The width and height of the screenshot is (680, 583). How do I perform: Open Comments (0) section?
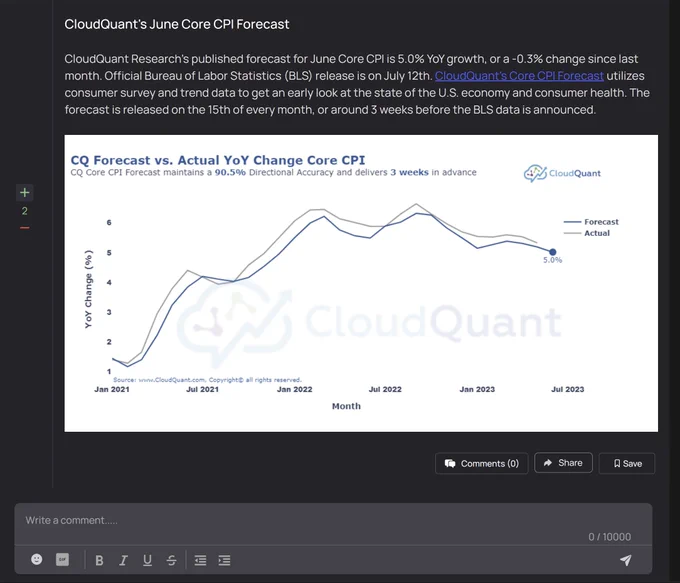tap(481, 463)
